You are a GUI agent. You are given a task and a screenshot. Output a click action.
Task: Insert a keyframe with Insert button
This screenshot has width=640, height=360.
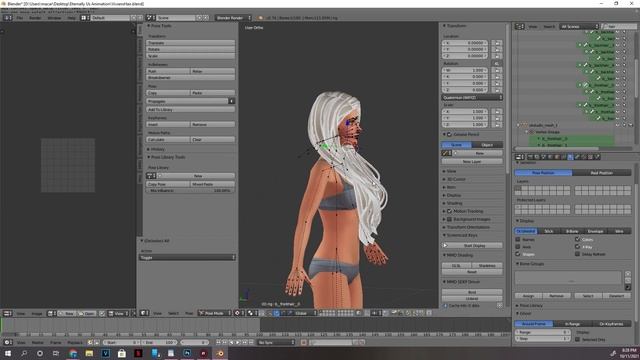tap(168, 124)
